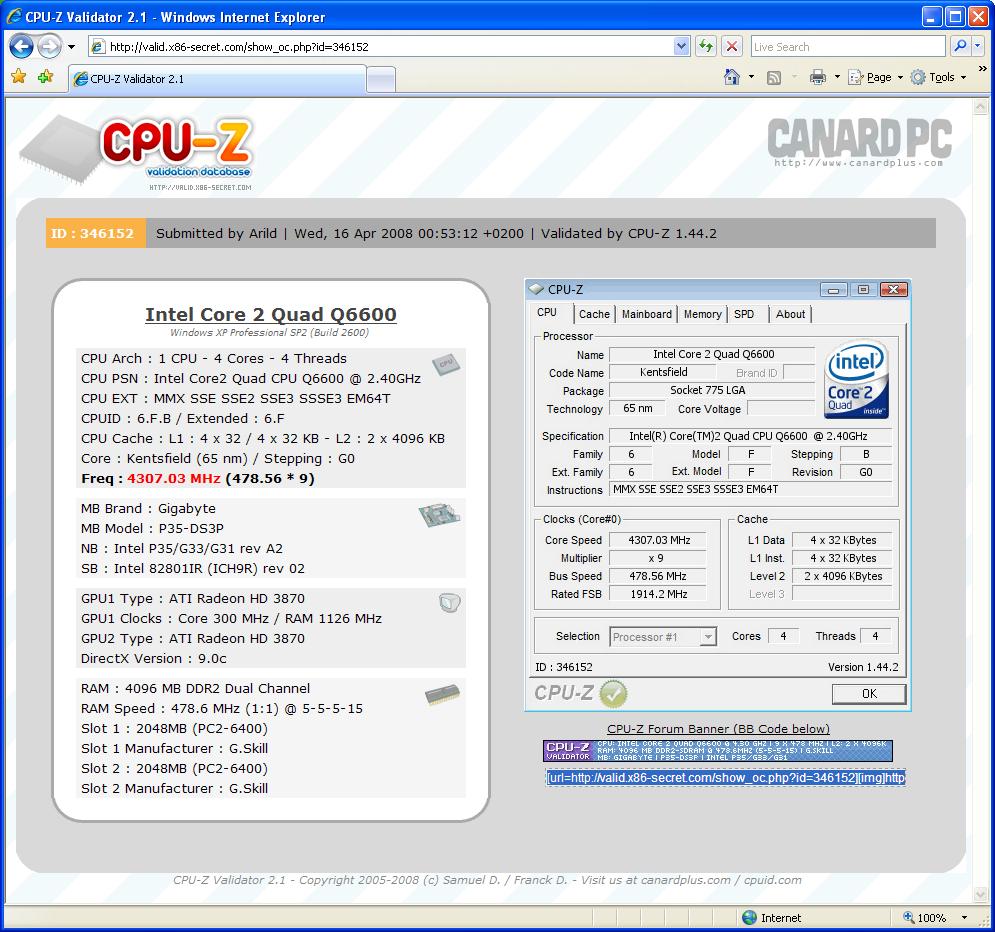Screen dimensions: 995x932
Task: Open the SPD tab
Action: pyautogui.click(x=744, y=314)
